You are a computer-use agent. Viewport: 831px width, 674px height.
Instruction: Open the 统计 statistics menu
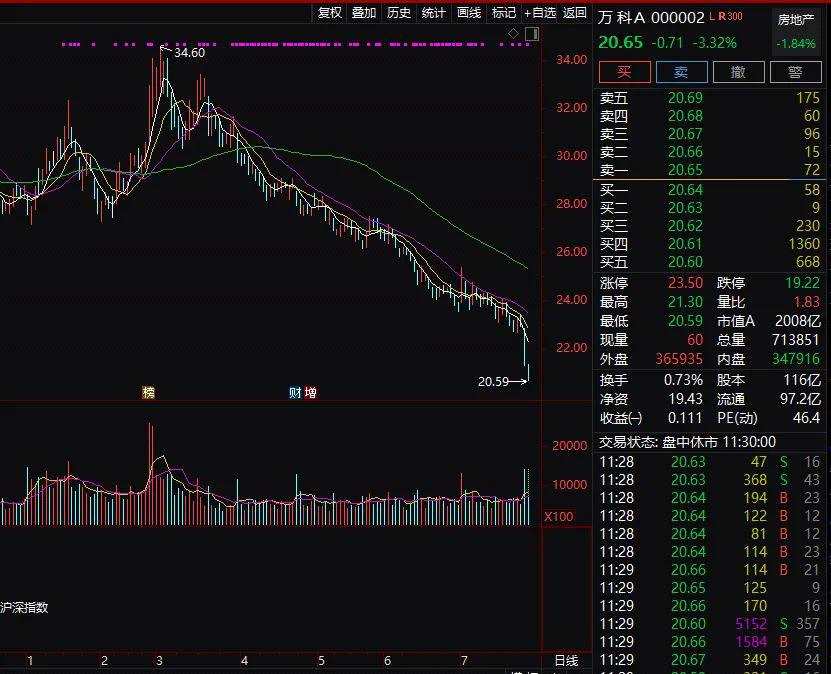[x=434, y=12]
